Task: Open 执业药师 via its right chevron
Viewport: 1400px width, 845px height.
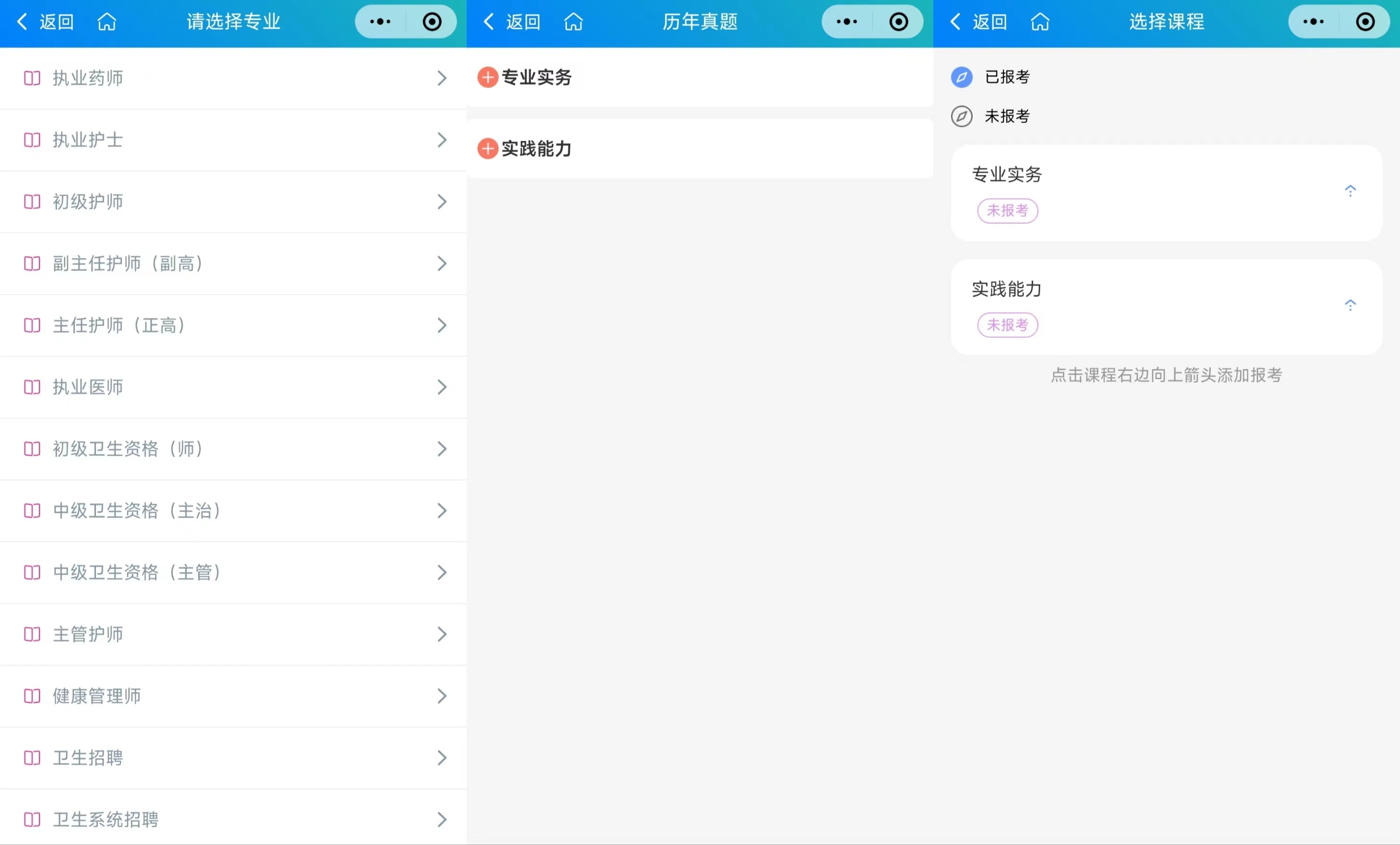Action: 442,78
